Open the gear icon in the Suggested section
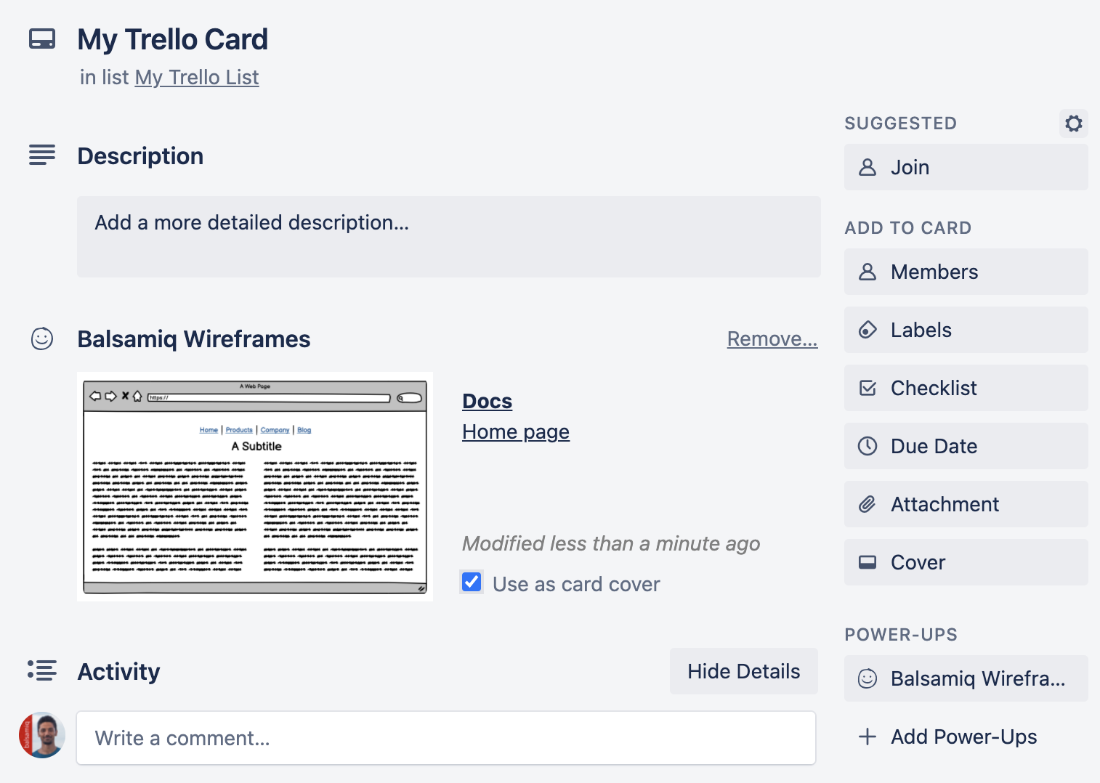This screenshot has width=1100, height=783. tap(1073, 123)
